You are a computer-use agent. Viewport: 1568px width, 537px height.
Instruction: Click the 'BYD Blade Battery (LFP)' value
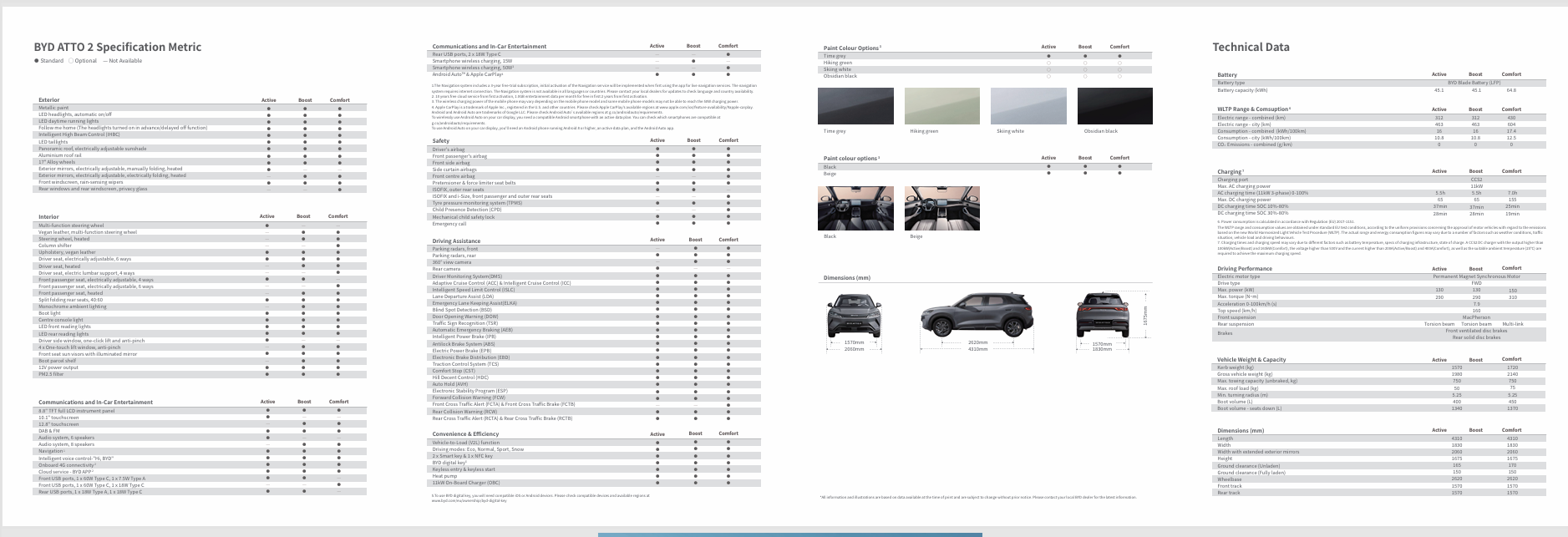pos(1475,83)
